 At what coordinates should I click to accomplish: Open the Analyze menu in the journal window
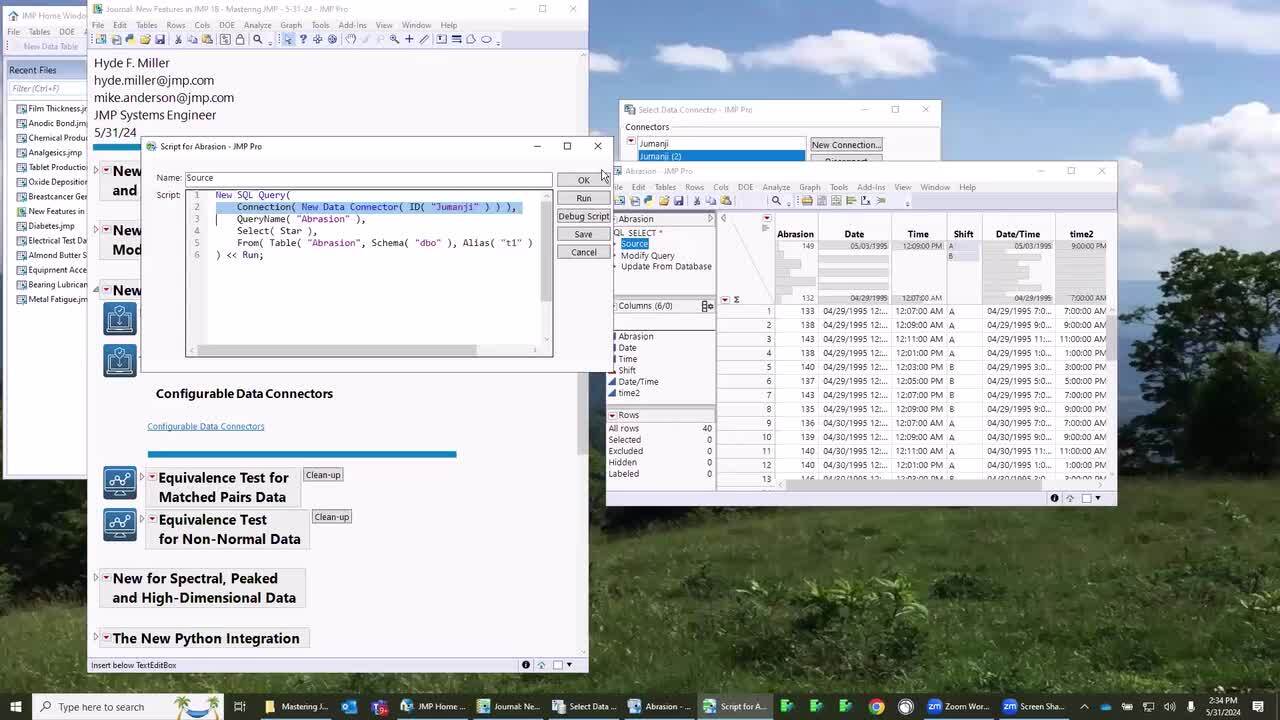(257, 25)
